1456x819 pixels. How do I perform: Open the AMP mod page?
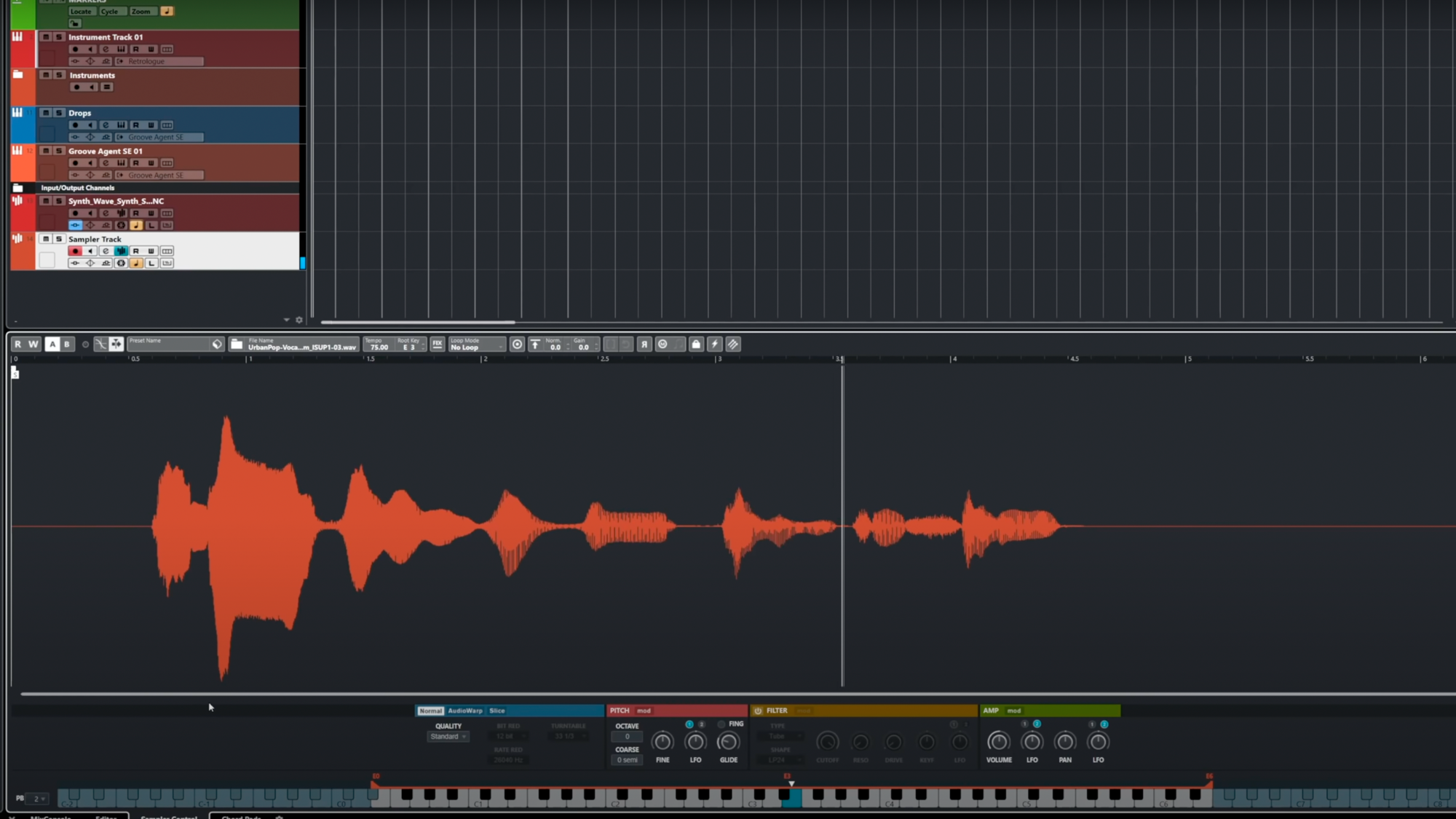click(x=1014, y=711)
